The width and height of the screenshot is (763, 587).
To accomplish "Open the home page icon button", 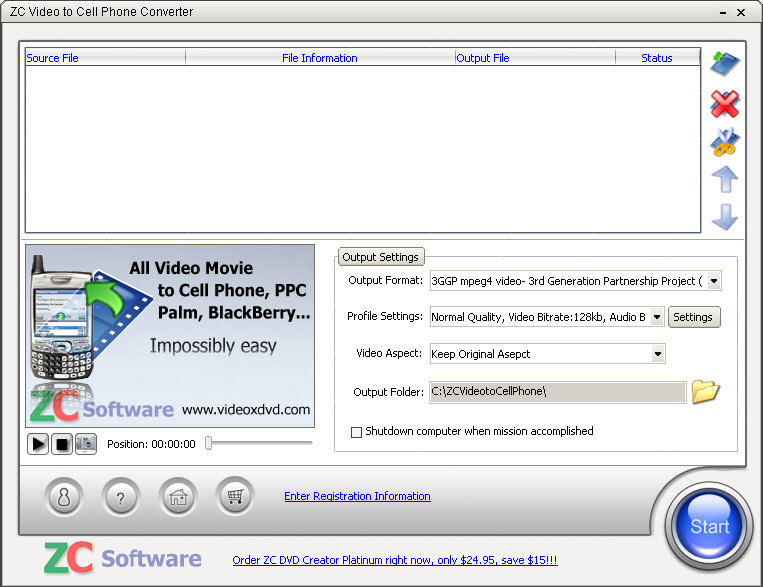I will [178, 497].
